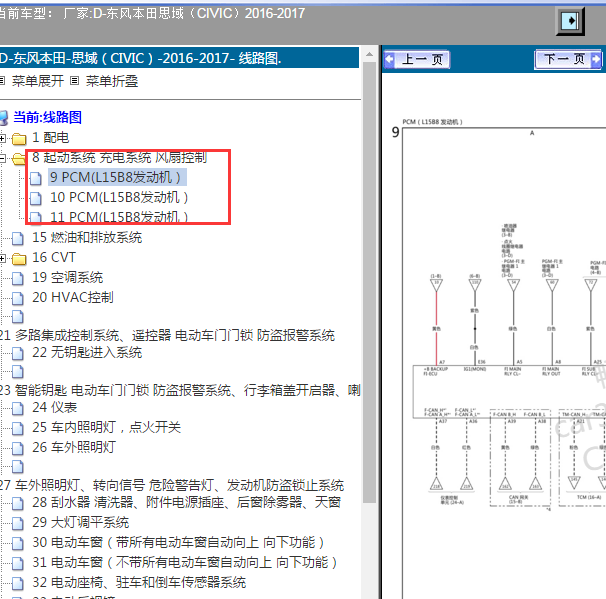Click page icon beside 26 车外照明灯
The height and width of the screenshot is (599, 606).
coord(18,449)
